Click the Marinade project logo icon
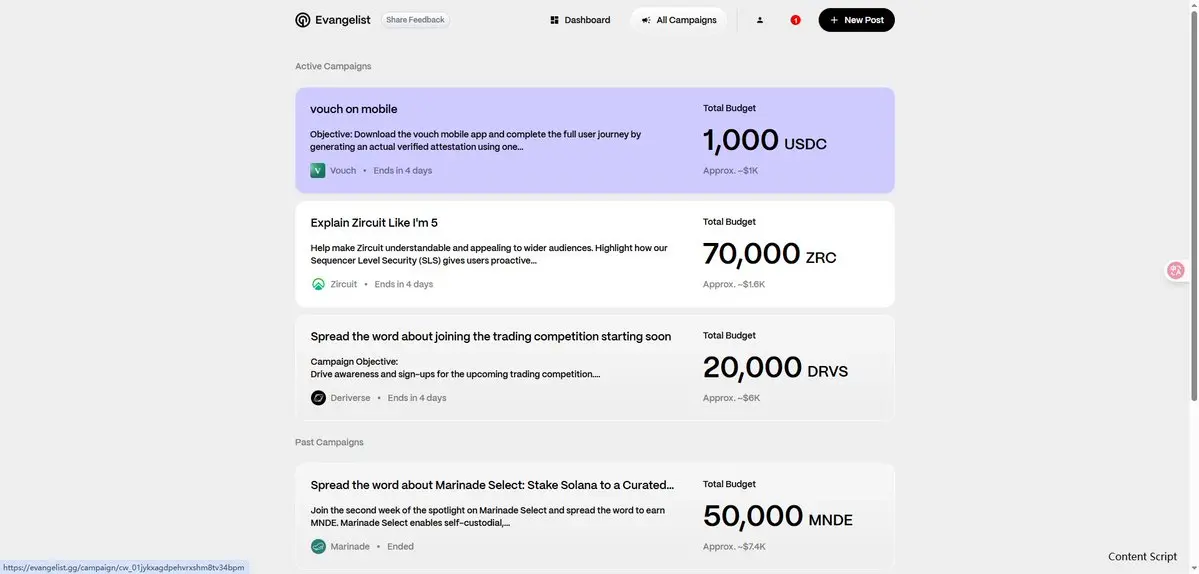Screen dimensions: 1199x574 319,546
